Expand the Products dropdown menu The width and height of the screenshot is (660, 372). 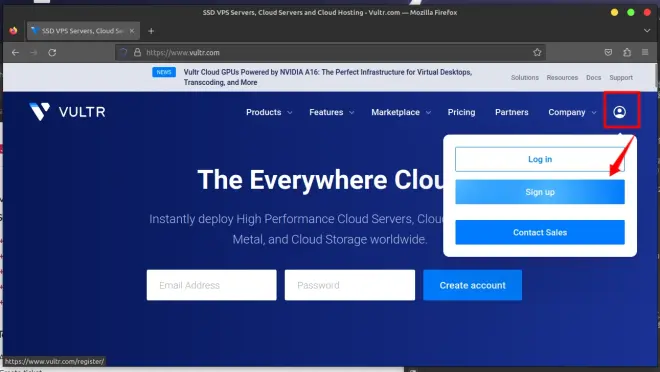(269, 112)
